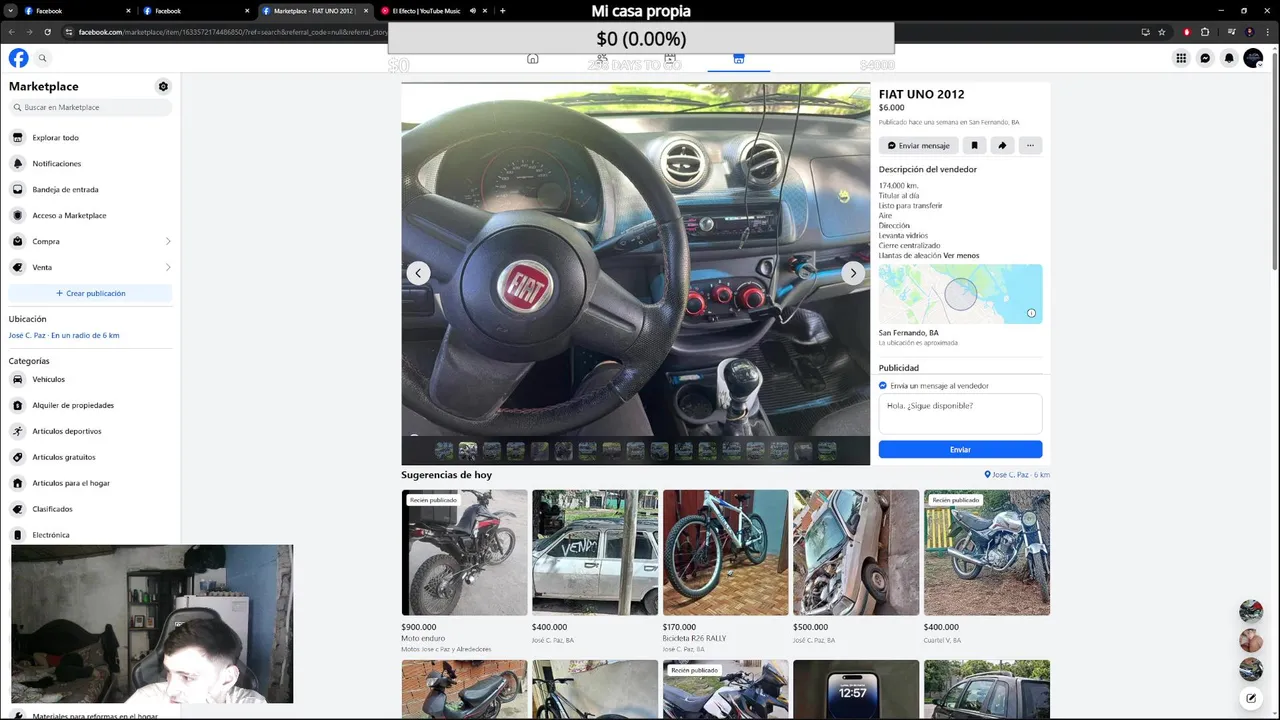Open Explorar todo in the sidebar

(x=90, y=138)
